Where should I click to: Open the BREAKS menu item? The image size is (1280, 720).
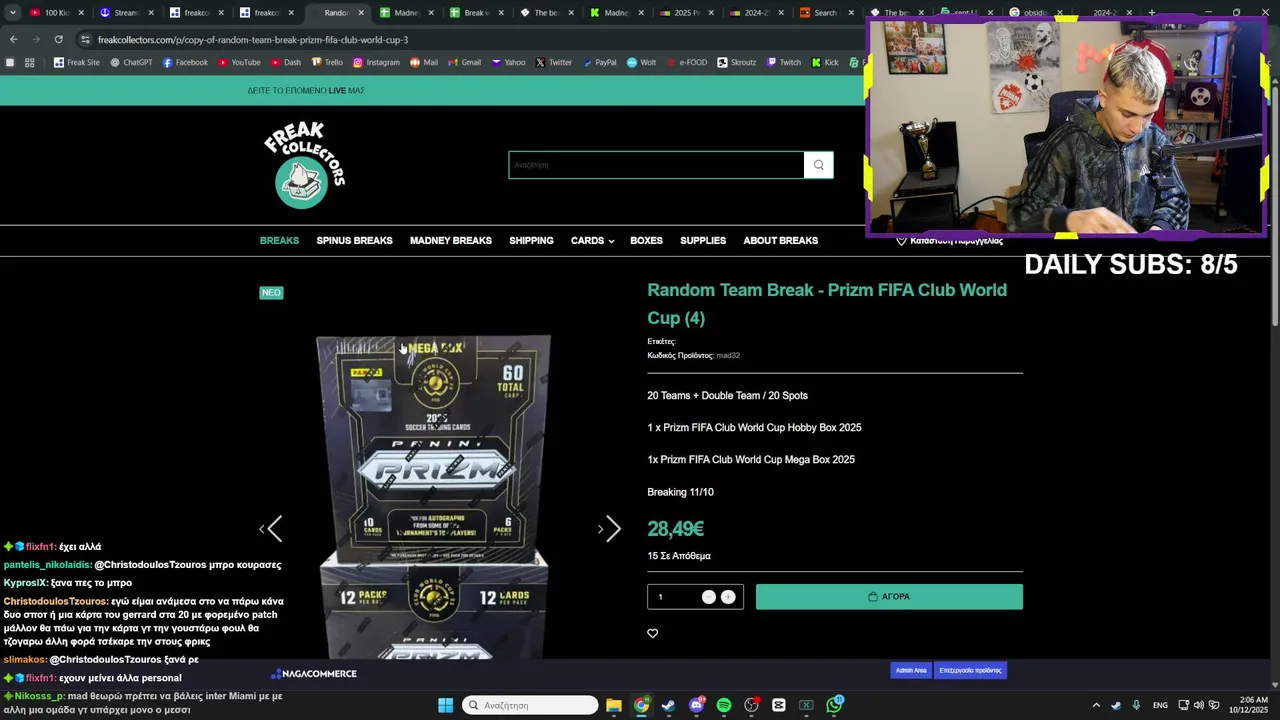pos(279,241)
